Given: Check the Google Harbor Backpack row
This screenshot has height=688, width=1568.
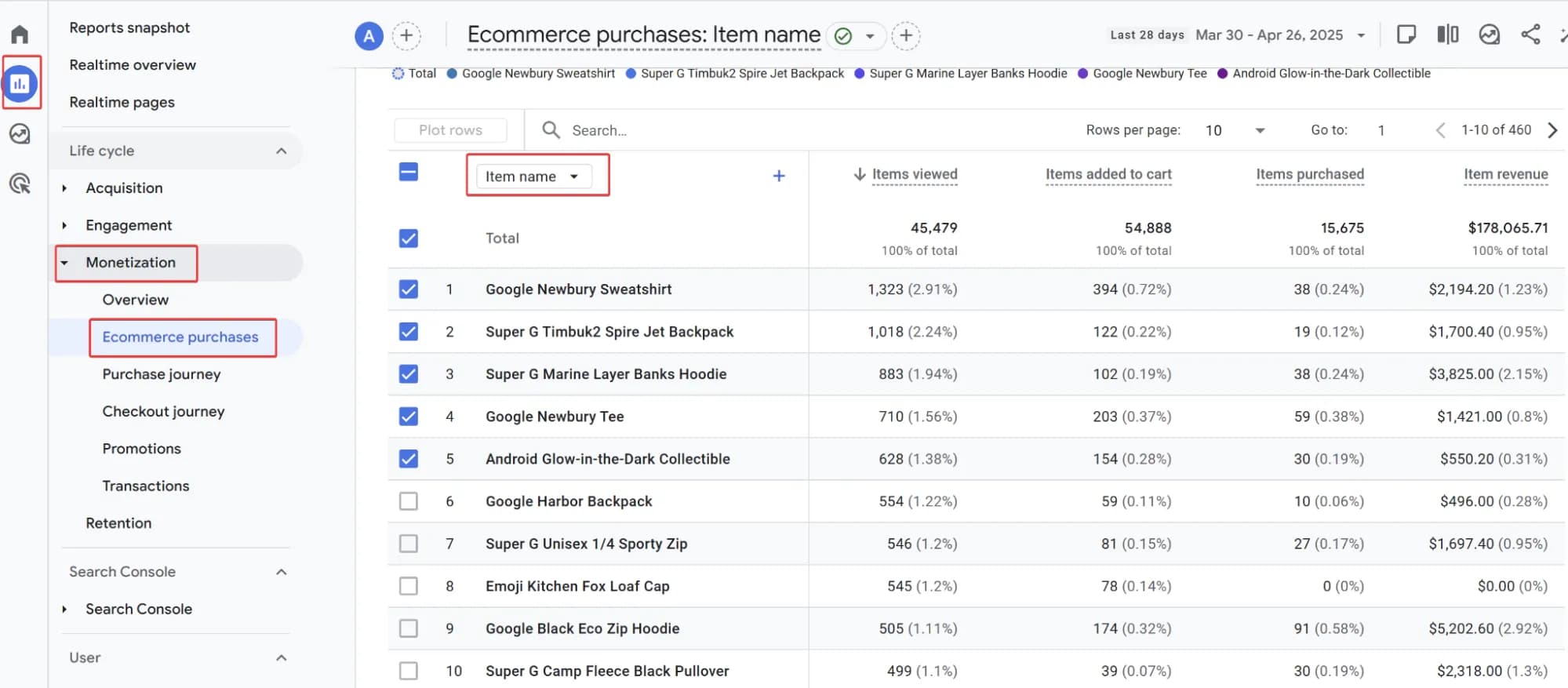Looking at the screenshot, I should click(x=409, y=501).
